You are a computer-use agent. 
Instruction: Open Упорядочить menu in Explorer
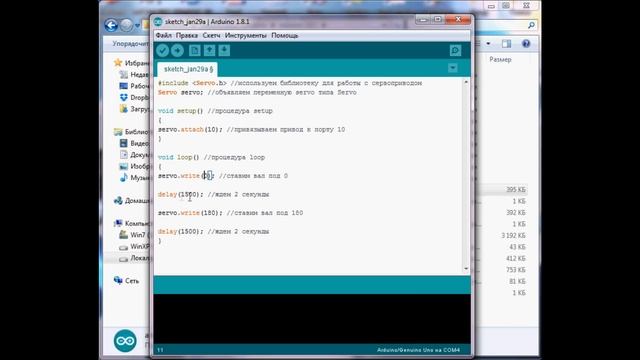[x=131, y=44]
